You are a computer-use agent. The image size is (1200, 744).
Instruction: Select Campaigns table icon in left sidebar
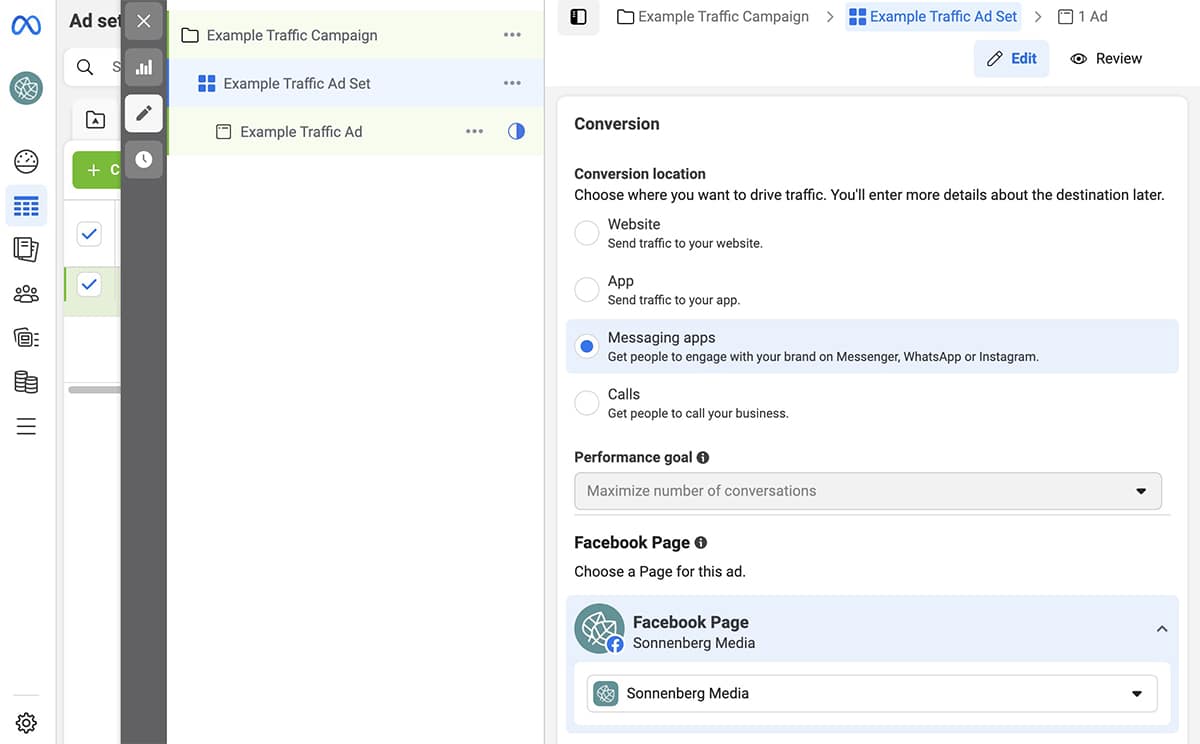coord(26,207)
